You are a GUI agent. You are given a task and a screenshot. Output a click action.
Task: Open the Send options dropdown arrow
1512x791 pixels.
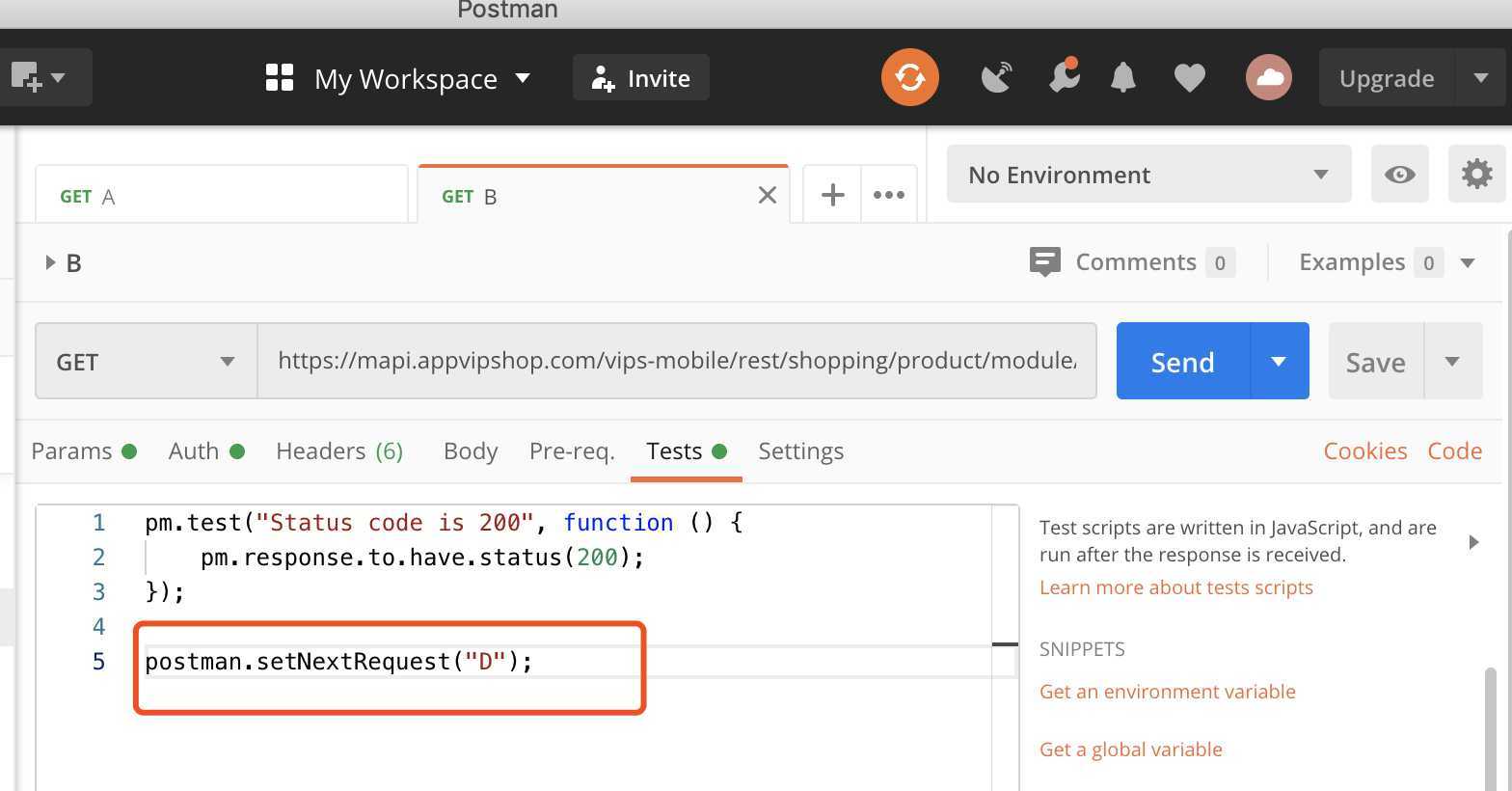1280,362
